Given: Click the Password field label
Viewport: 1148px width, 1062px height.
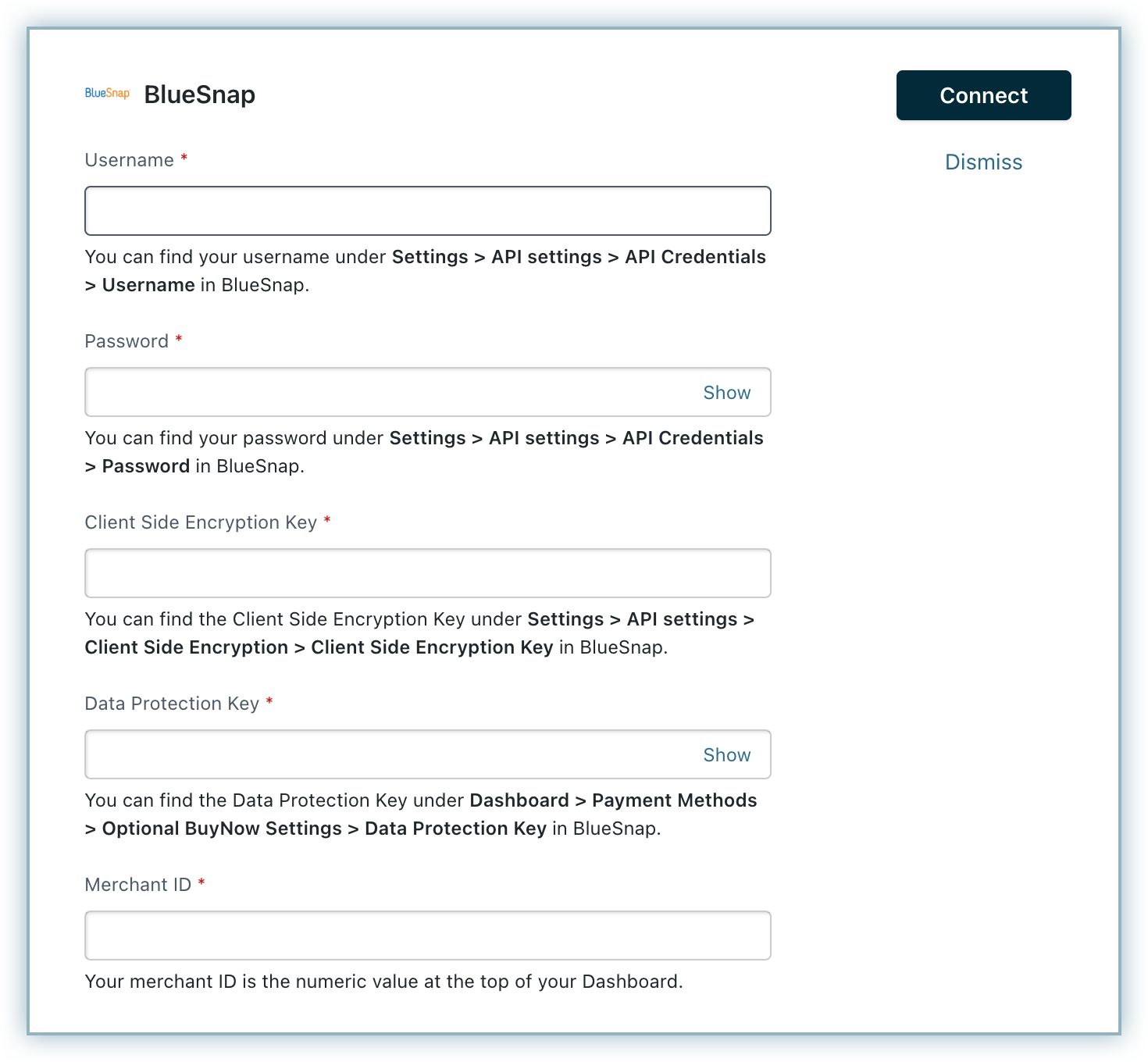Looking at the screenshot, I should [127, 341].
